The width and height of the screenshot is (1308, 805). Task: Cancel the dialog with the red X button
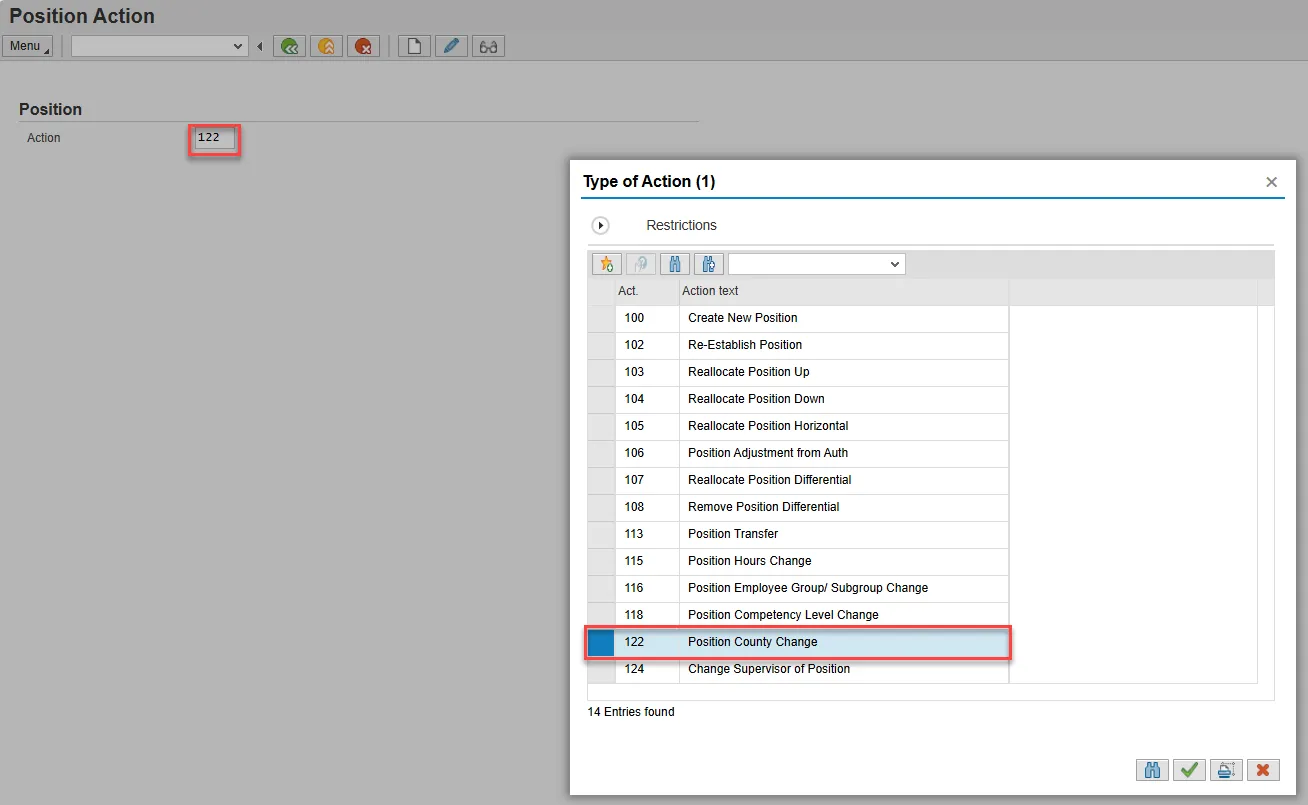pyautogui.click(x=1263, y=770)
